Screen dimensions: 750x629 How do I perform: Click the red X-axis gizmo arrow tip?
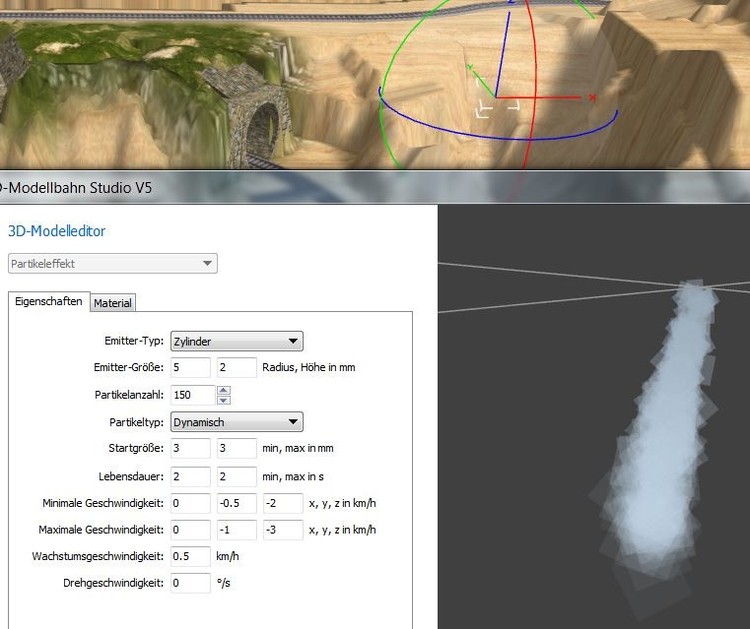click(592, 98)
